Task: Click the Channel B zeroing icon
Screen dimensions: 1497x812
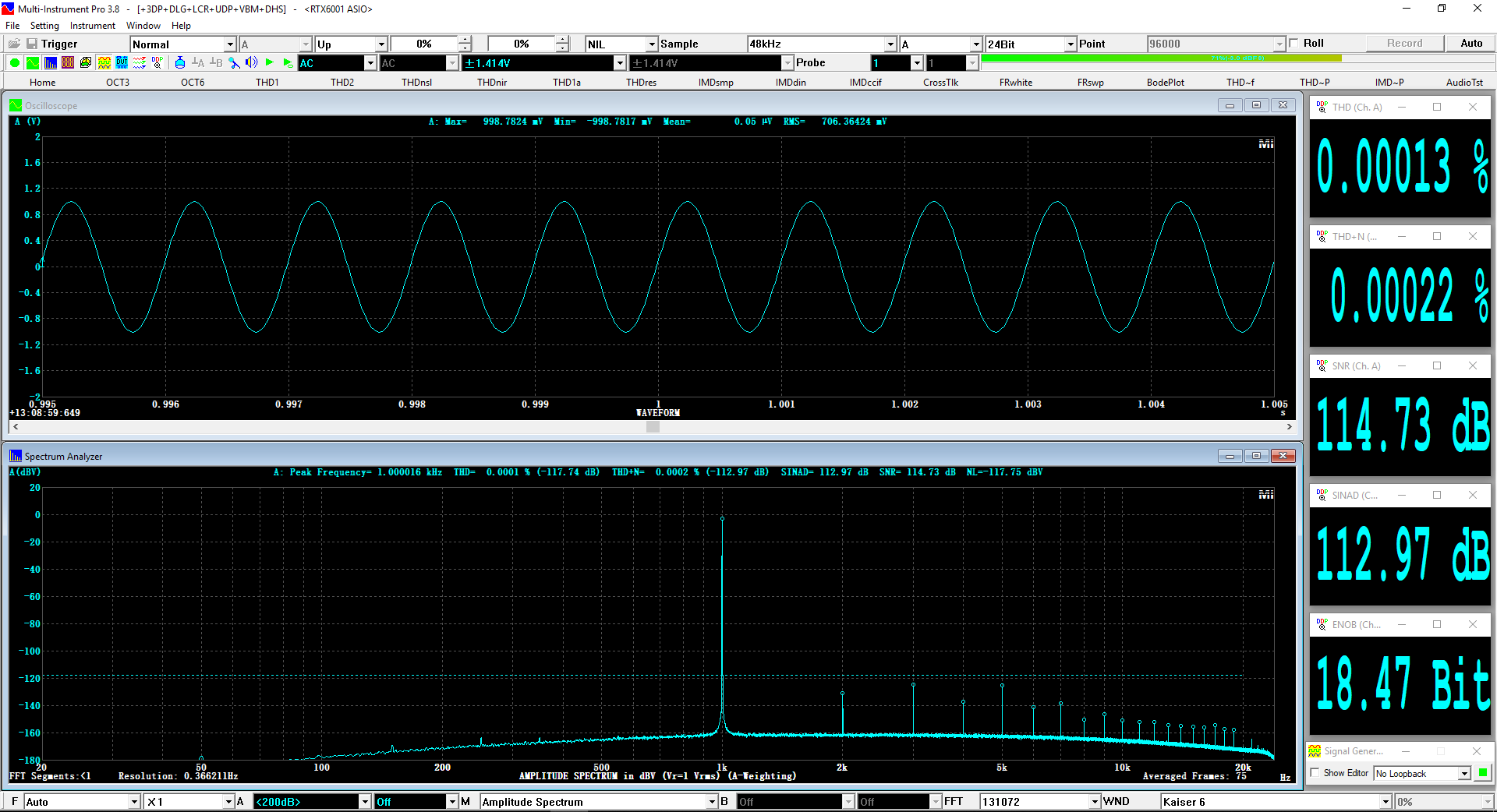Action: (216, 63)
